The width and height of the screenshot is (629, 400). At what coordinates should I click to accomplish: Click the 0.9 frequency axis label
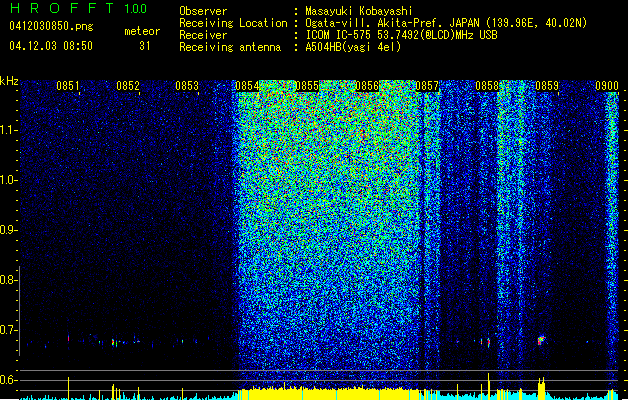8,230
